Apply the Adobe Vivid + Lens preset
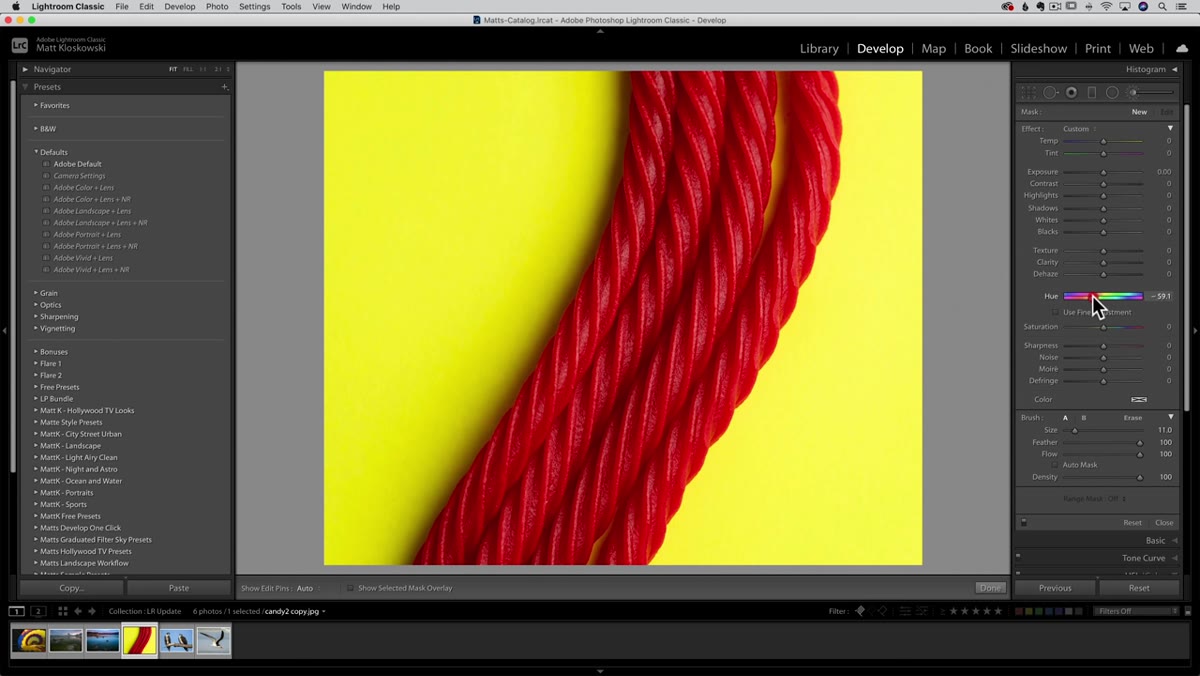The height and width of the screenshot is (676, 1200). [x=83, y=258]
